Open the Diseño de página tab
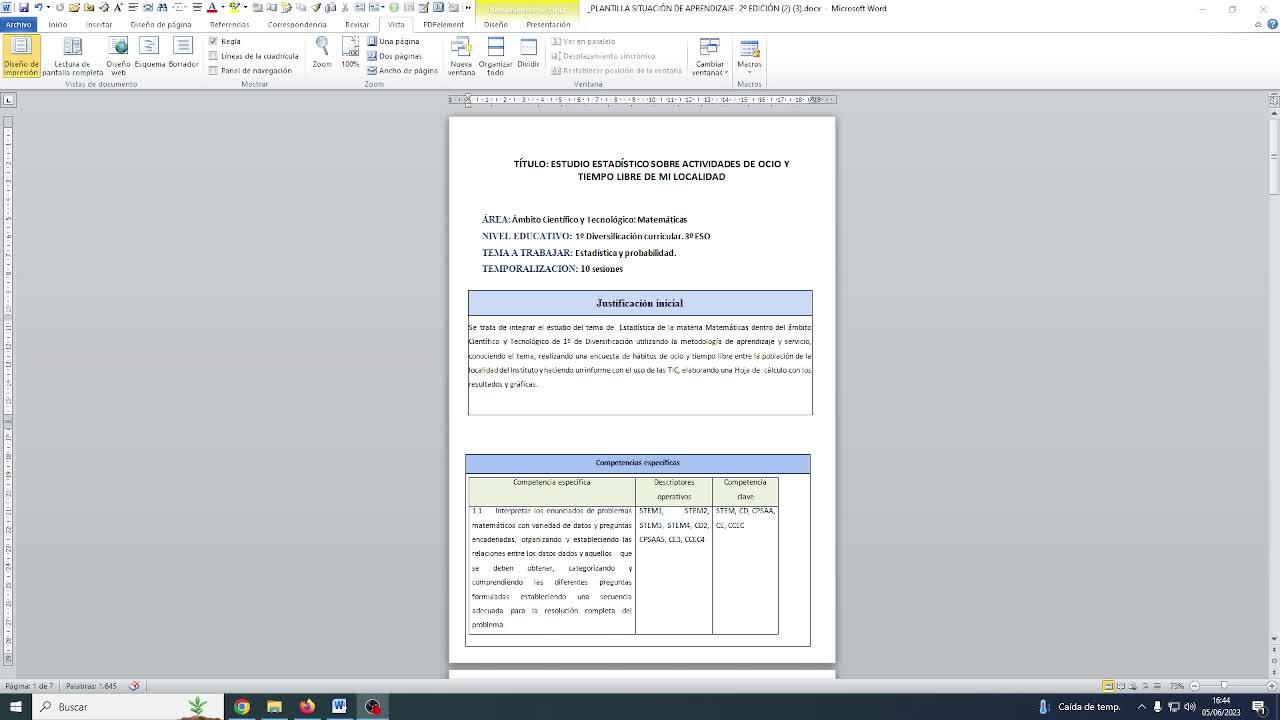 pos(161,24)
